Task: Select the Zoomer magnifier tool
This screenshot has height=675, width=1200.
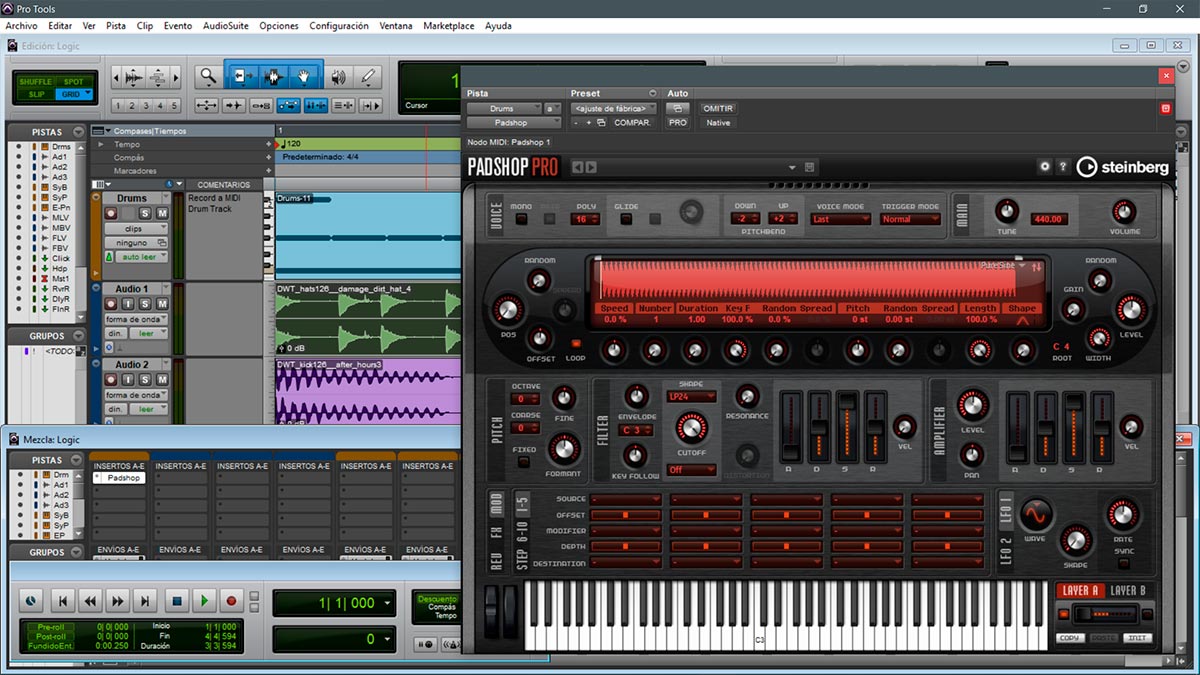Action: pyautogui.click(x=207, y=76)
